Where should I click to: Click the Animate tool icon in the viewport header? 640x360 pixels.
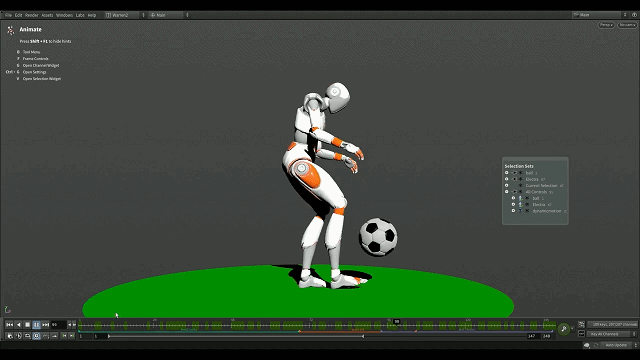tap(11, 30)
